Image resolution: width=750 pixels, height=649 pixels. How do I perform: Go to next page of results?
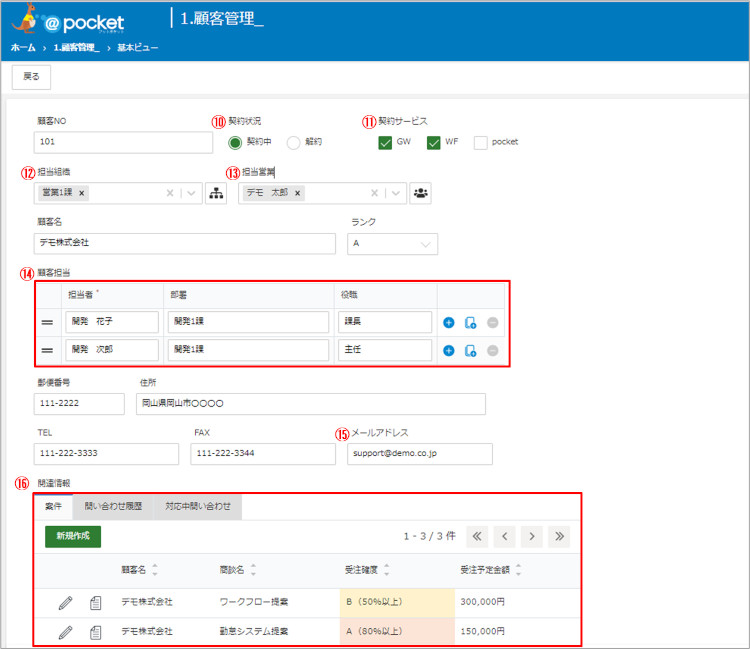tap(532, 537)
